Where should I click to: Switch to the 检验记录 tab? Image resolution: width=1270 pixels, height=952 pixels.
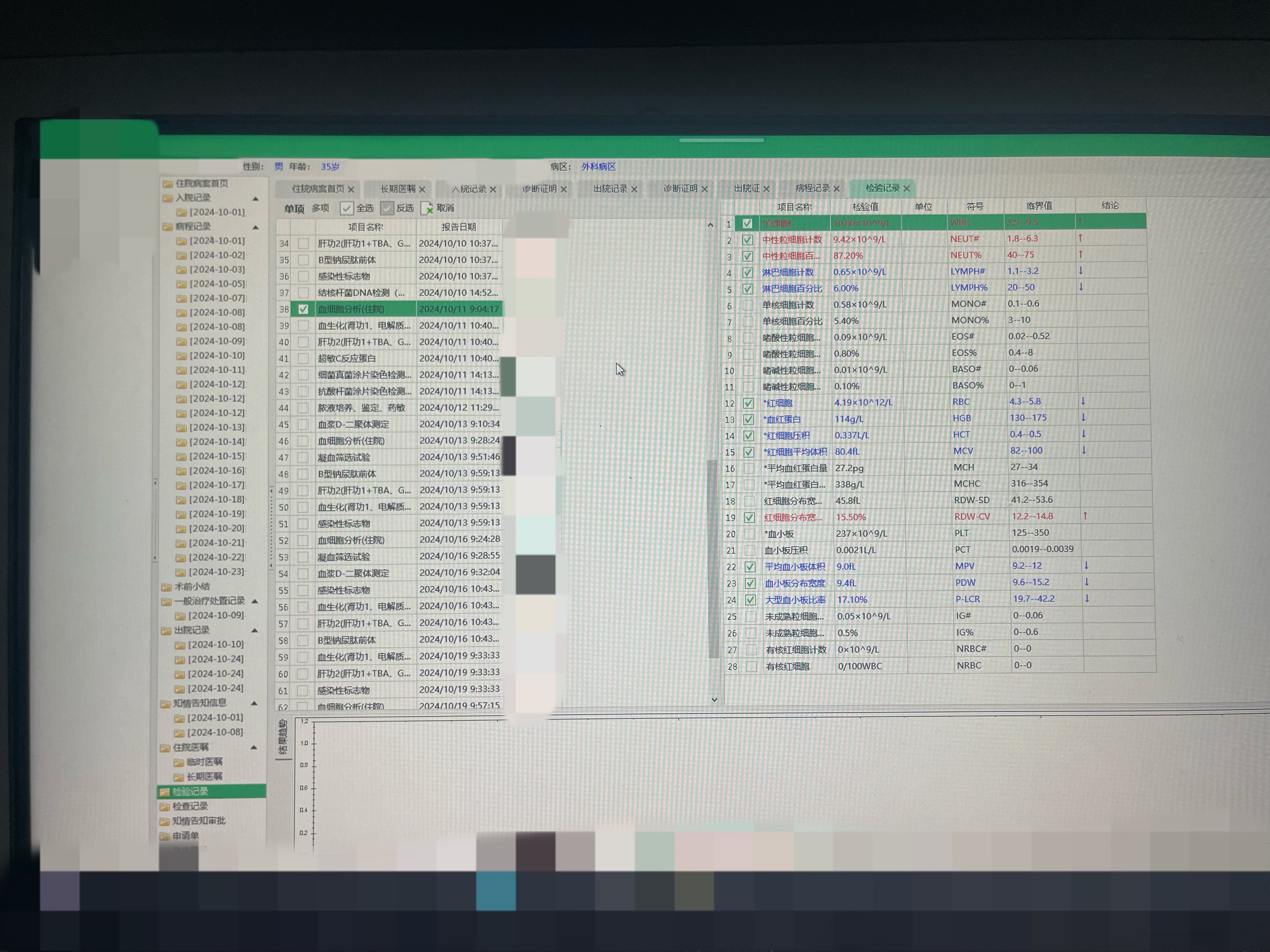point(883,188)
